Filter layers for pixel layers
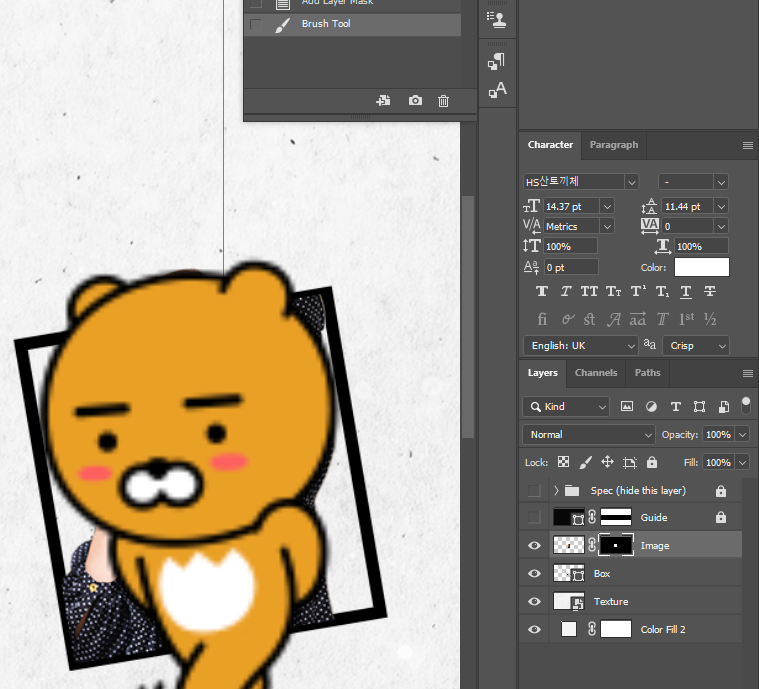The image size is (759, 689). coord(627,406)
